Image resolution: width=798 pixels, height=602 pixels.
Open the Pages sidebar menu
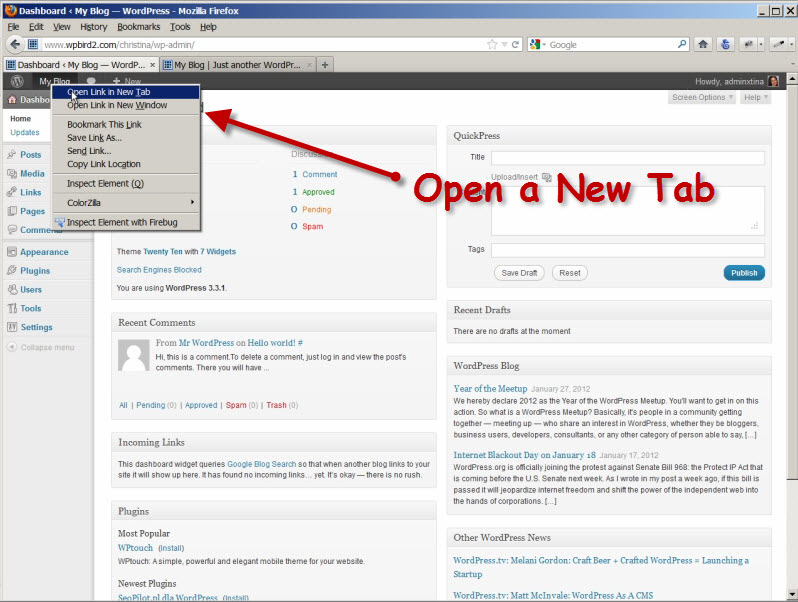33,211
